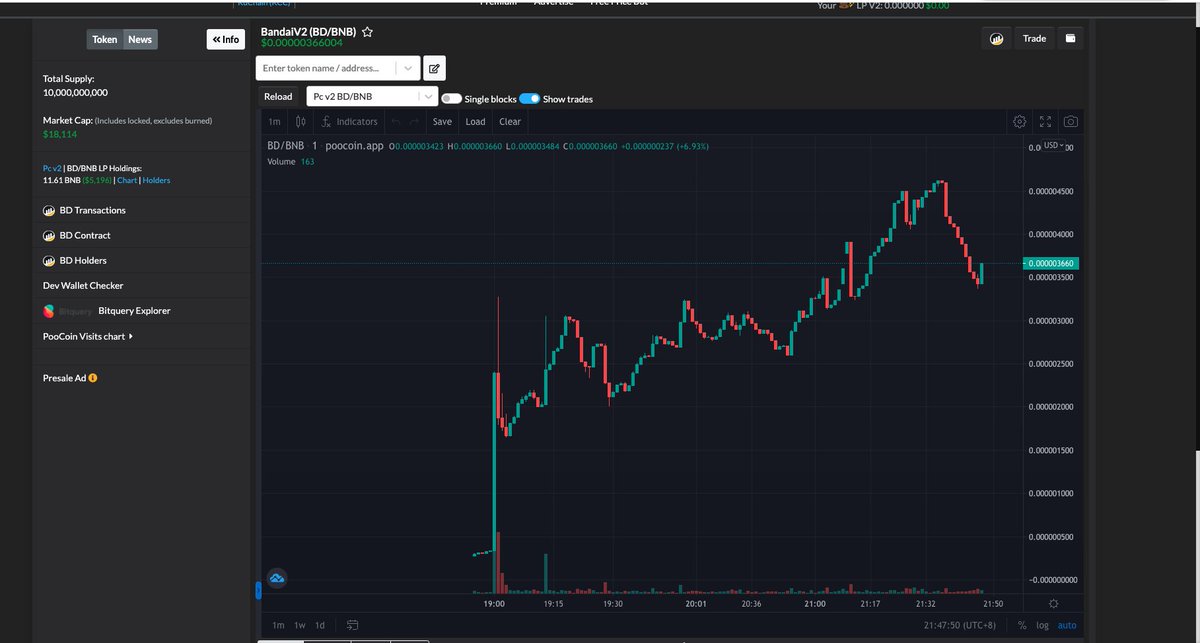Image resolution: width=1200 pixels, height=643 pixels.
Task: Click the PooCoin icon beside BD Contract
Action: tap(49, 236)
